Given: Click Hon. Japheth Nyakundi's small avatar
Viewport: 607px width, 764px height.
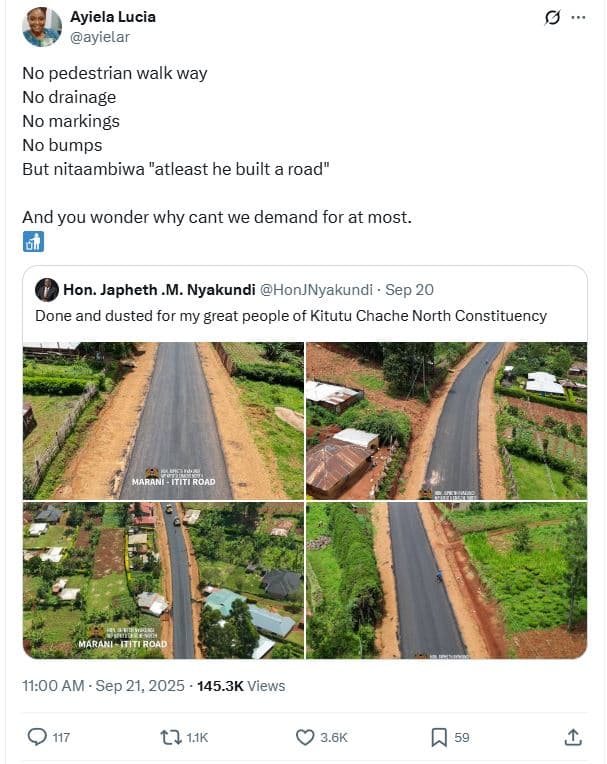Looking at the screenshot, I should 46,290.
